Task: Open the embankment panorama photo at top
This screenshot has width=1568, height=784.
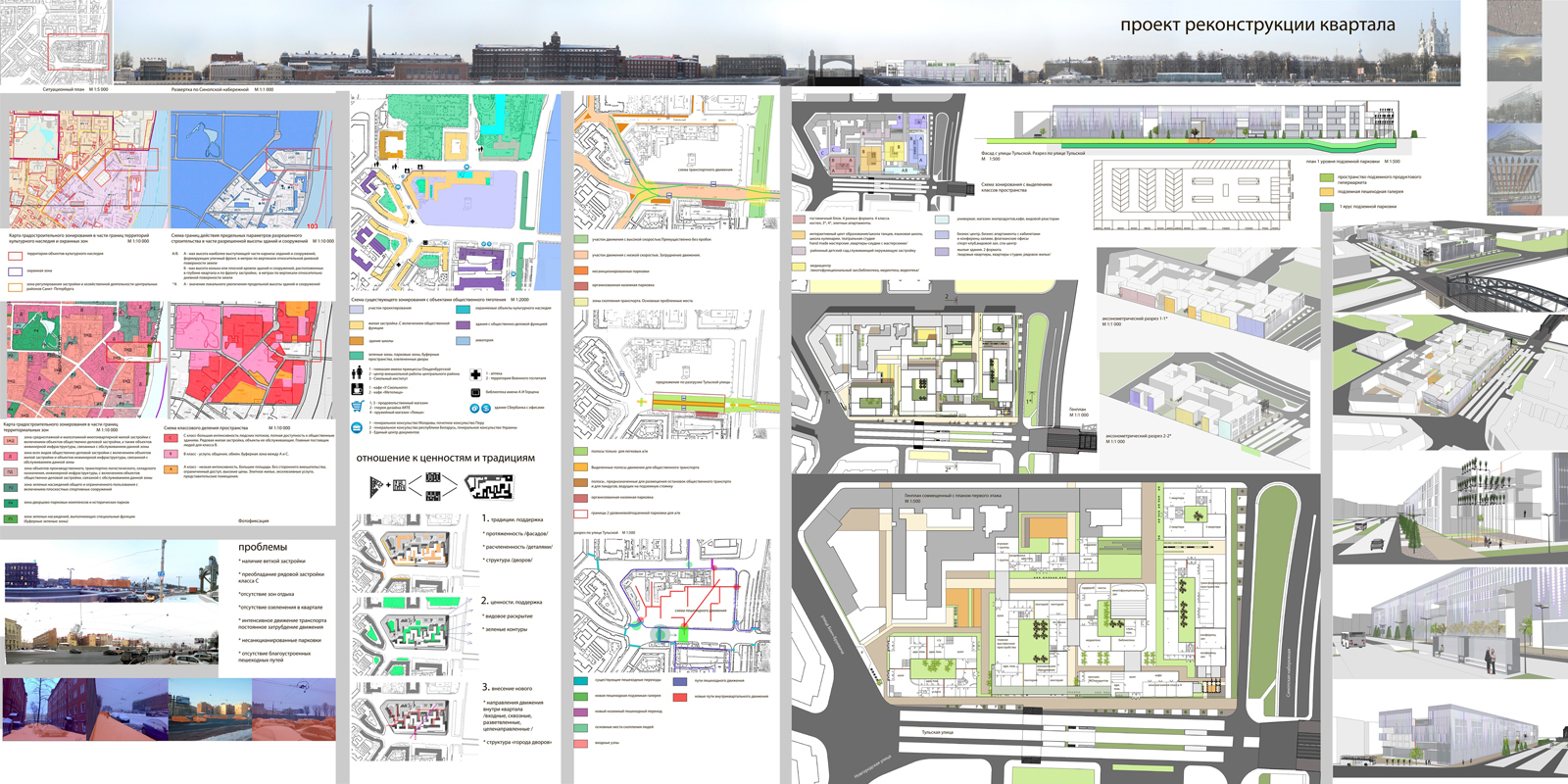Action: coord(787,42)
